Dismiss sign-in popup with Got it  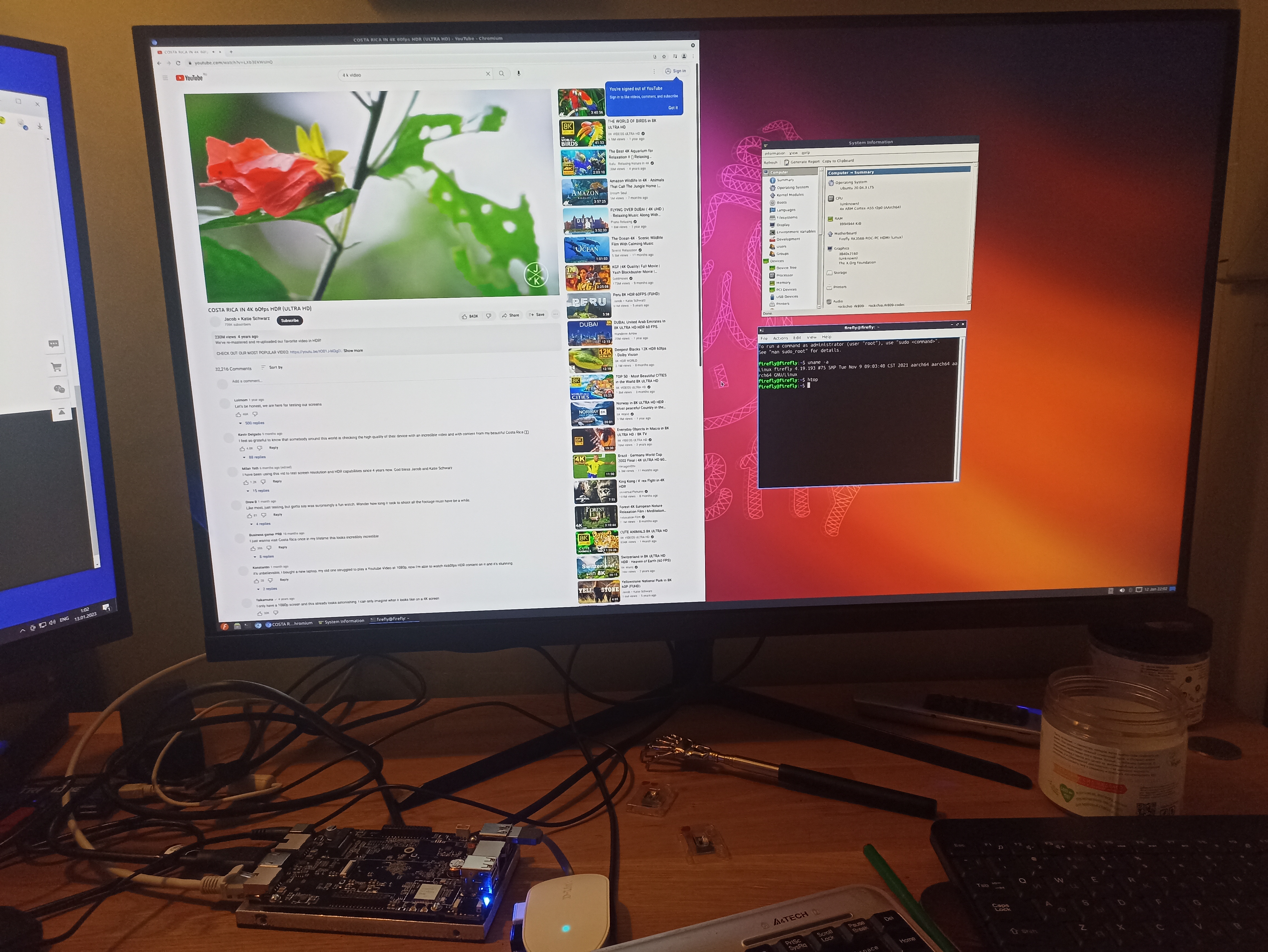coord(672,108)
